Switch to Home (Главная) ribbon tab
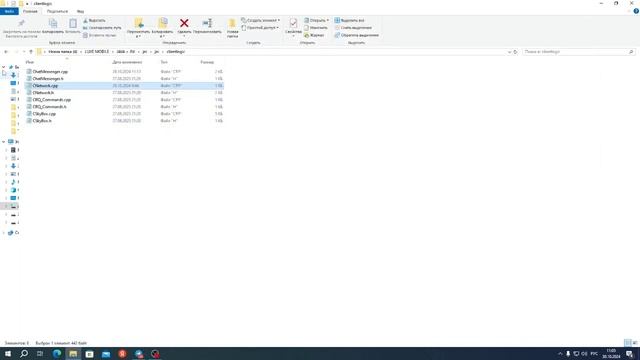Viewport: 640px width, 360px height. [x=30, y=11]
